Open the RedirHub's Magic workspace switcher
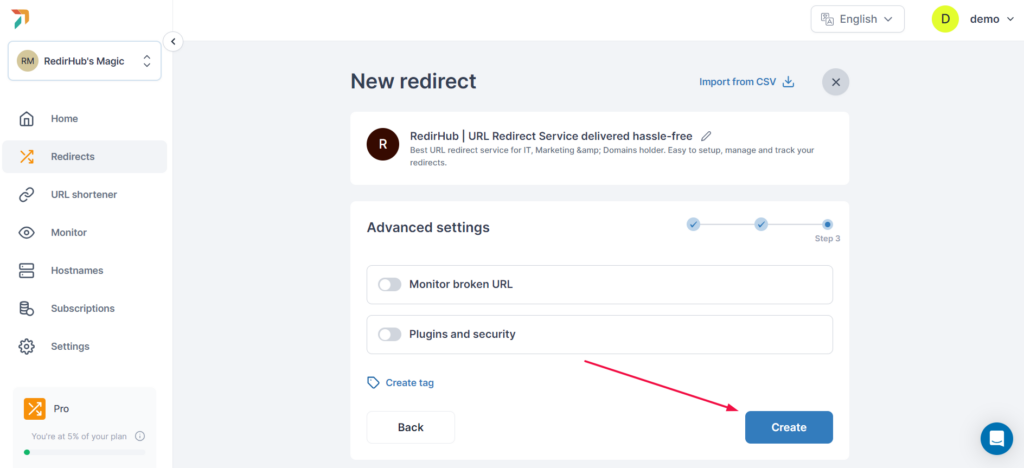The width and height of the screenshot is (1024, 468). (x=84, y=61)
